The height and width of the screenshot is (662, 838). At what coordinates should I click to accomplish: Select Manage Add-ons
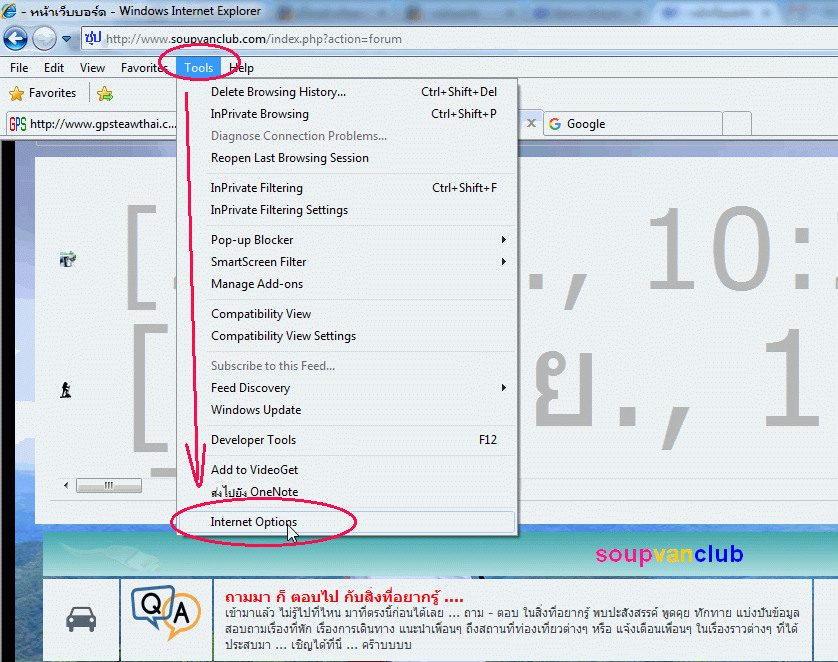[x=347, y=284]
